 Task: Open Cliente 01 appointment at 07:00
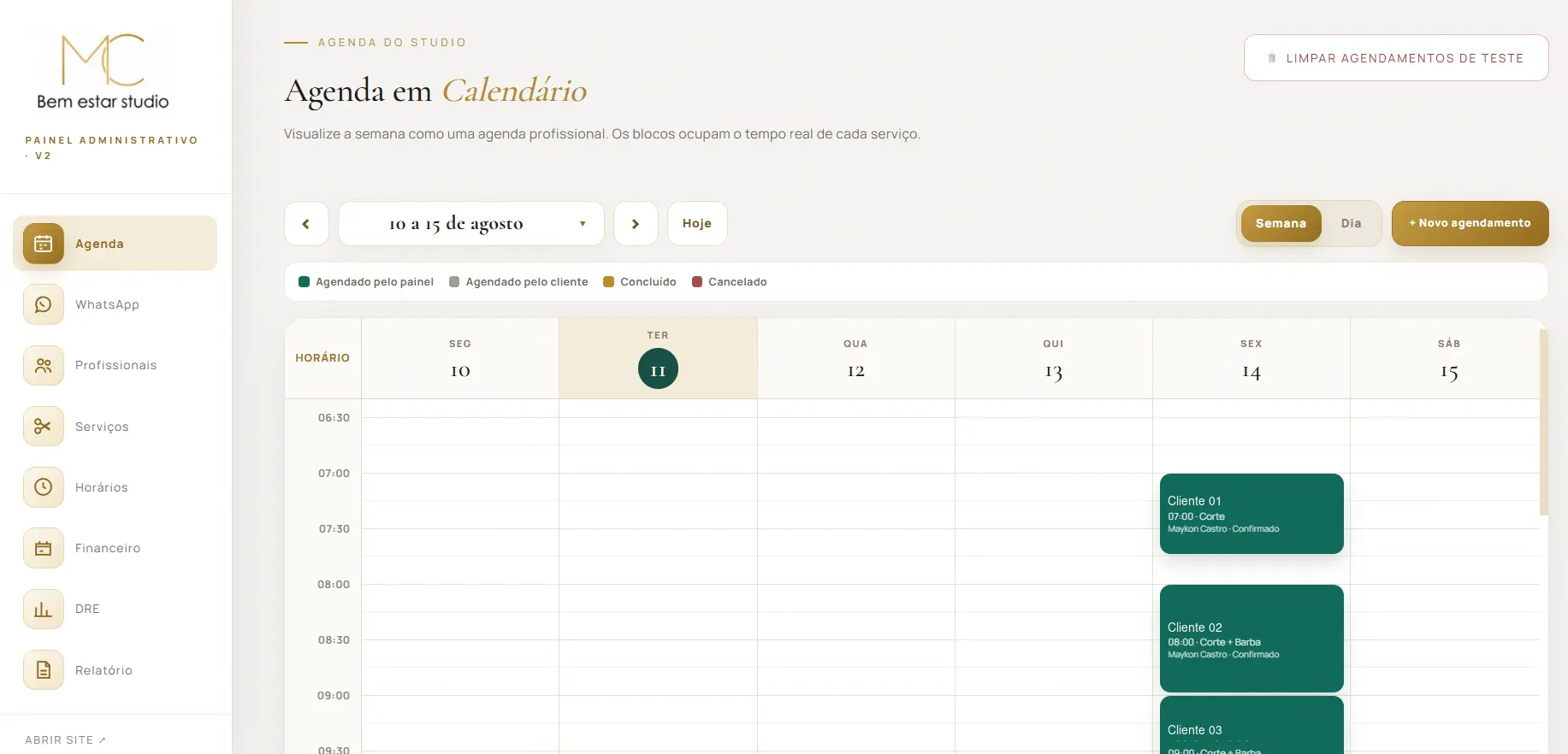pyautogui.click(x=1251, y=514)
